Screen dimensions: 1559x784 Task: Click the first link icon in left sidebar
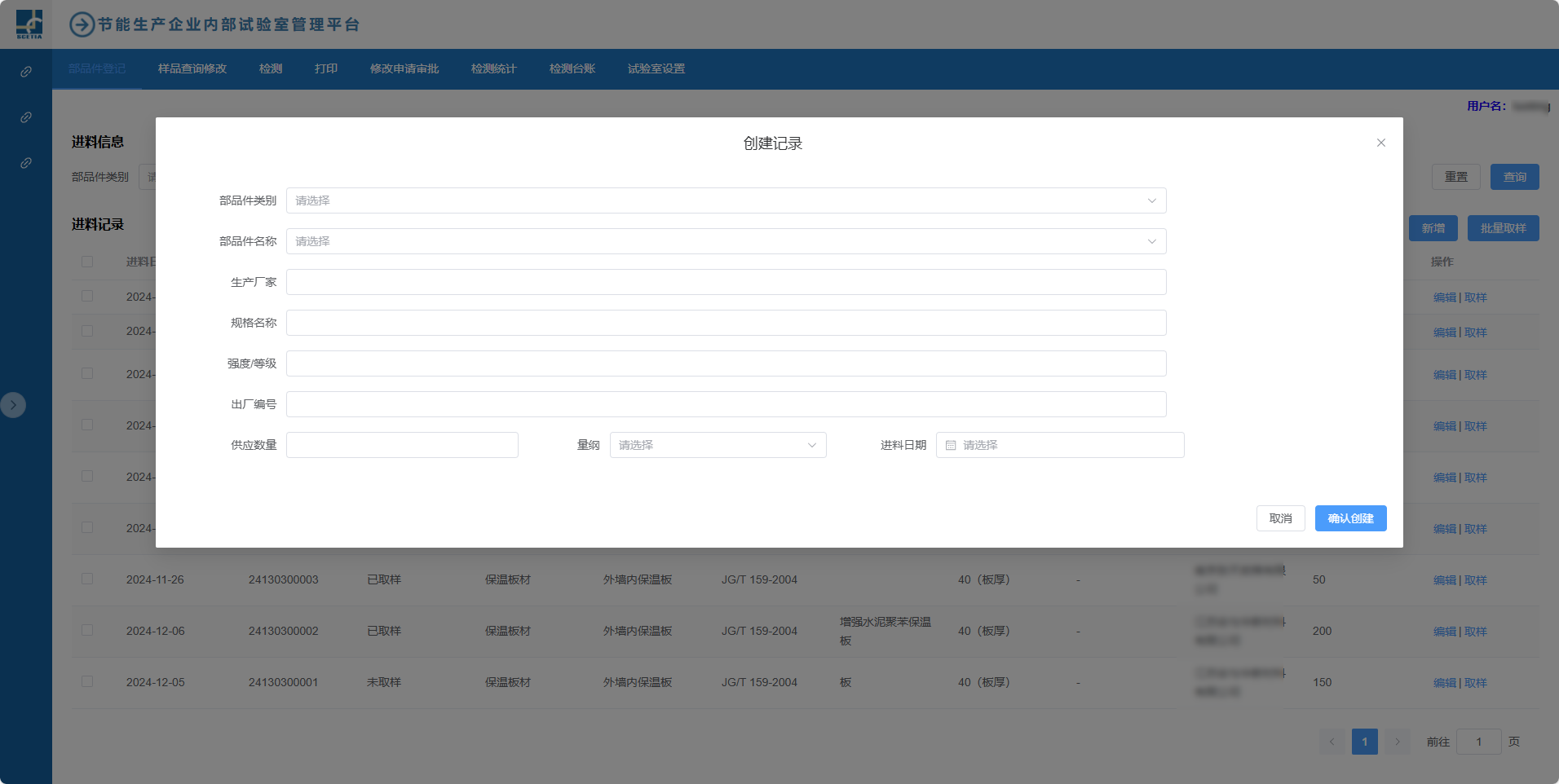pos(26,72)
